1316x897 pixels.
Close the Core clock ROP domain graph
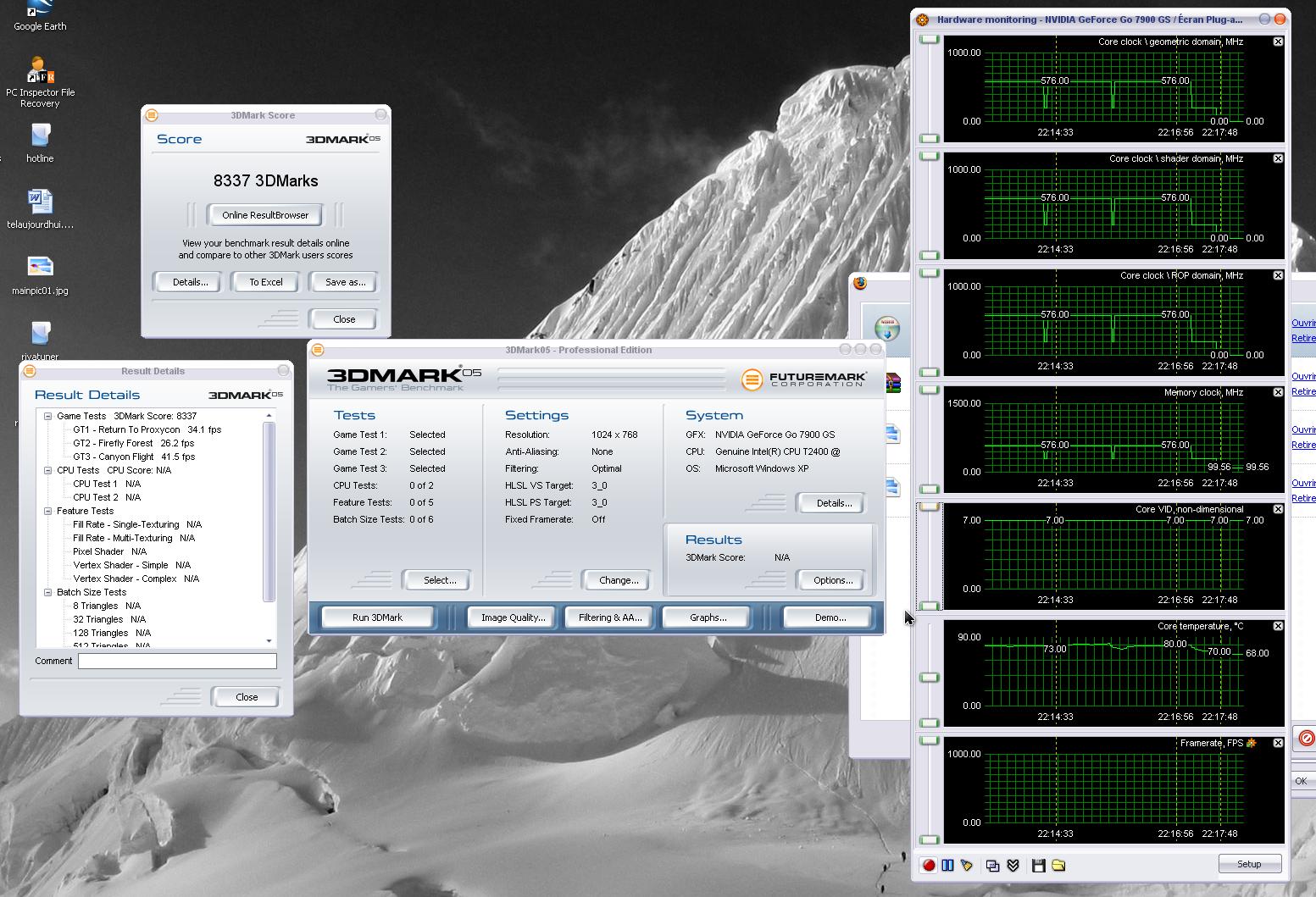[1278, 275]
